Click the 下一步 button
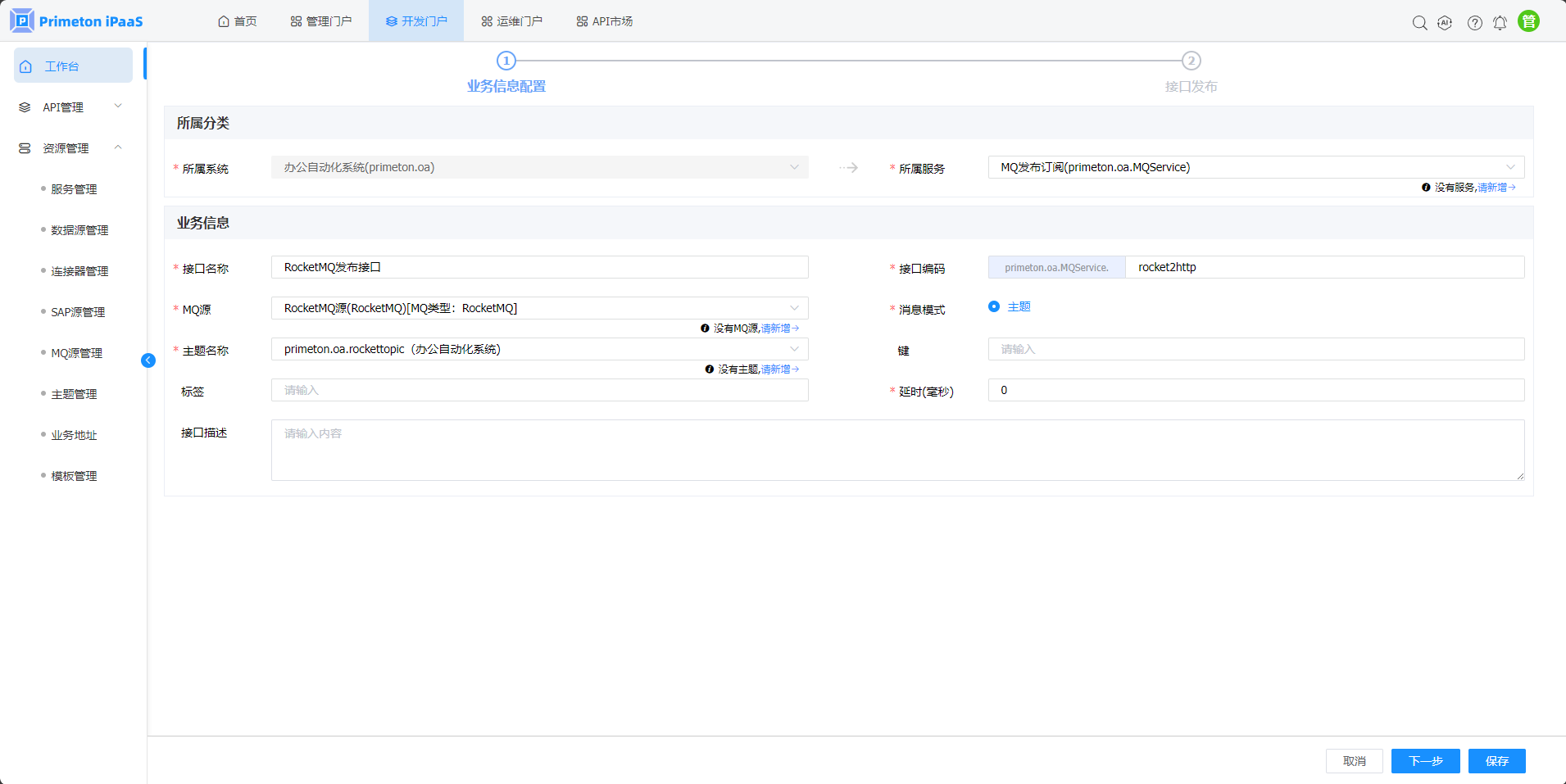Screen dimensions: 1566x784 click(x=1425, y=761)
